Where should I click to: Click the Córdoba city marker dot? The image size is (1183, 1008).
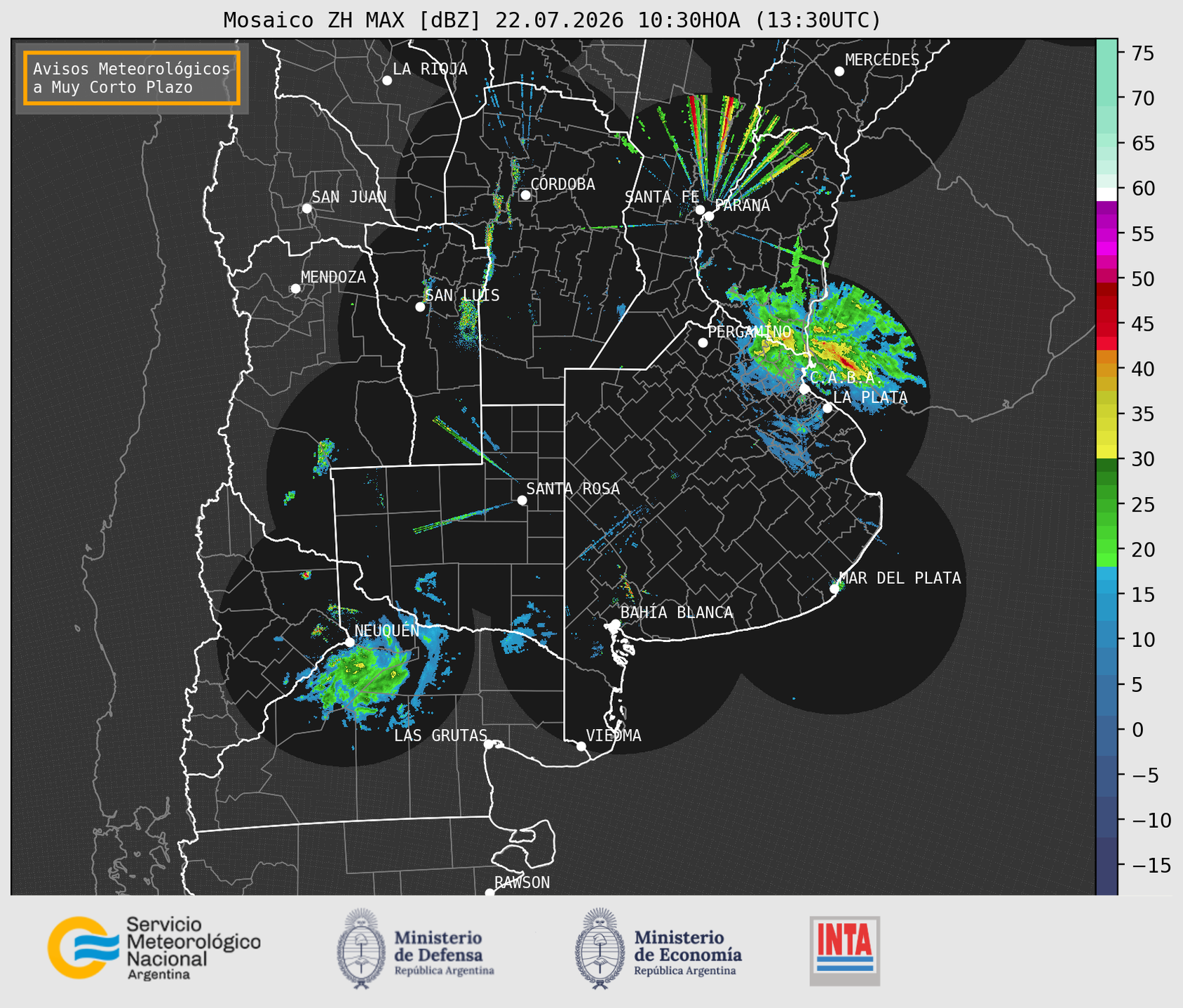pos(525,195)
